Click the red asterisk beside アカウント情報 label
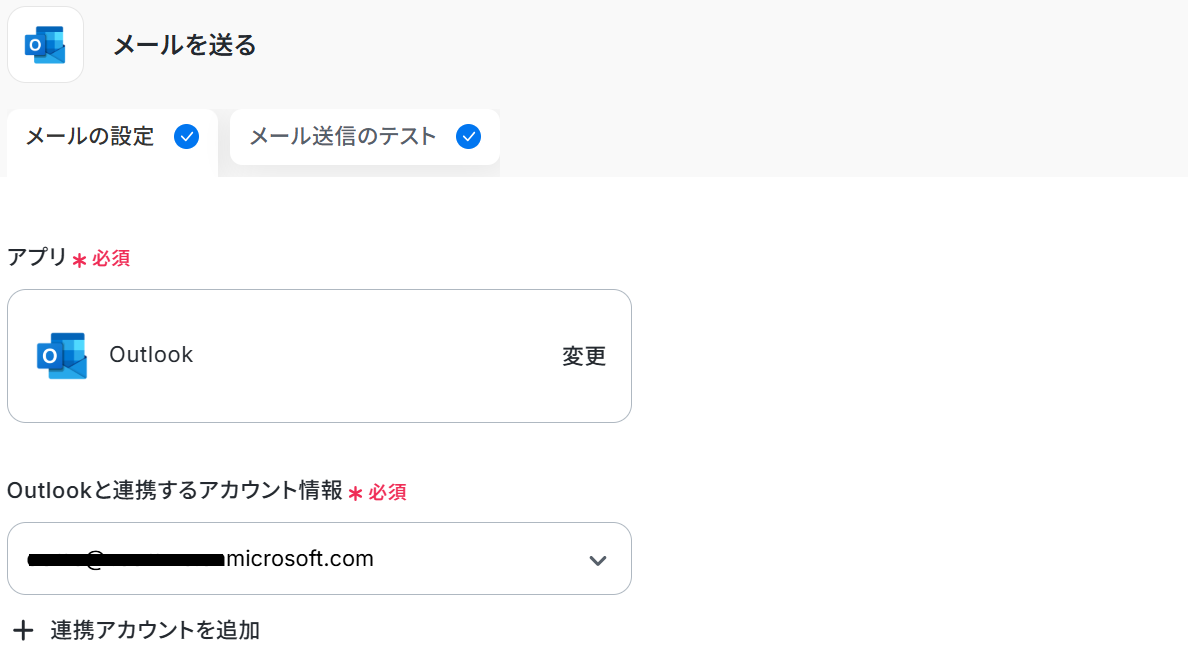 tap(355, 493)
